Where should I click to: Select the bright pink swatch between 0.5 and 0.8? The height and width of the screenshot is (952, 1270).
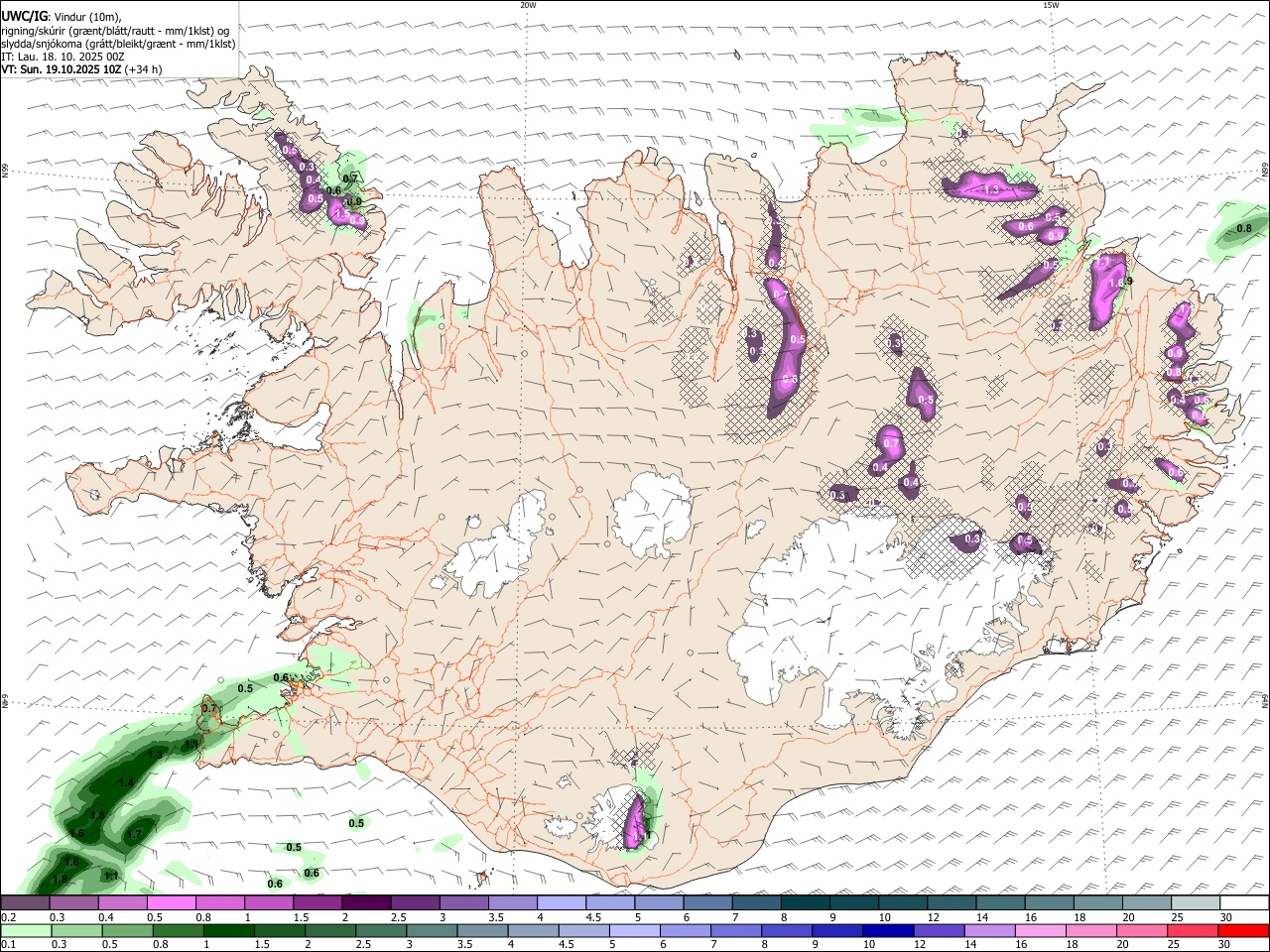point(171,902)
